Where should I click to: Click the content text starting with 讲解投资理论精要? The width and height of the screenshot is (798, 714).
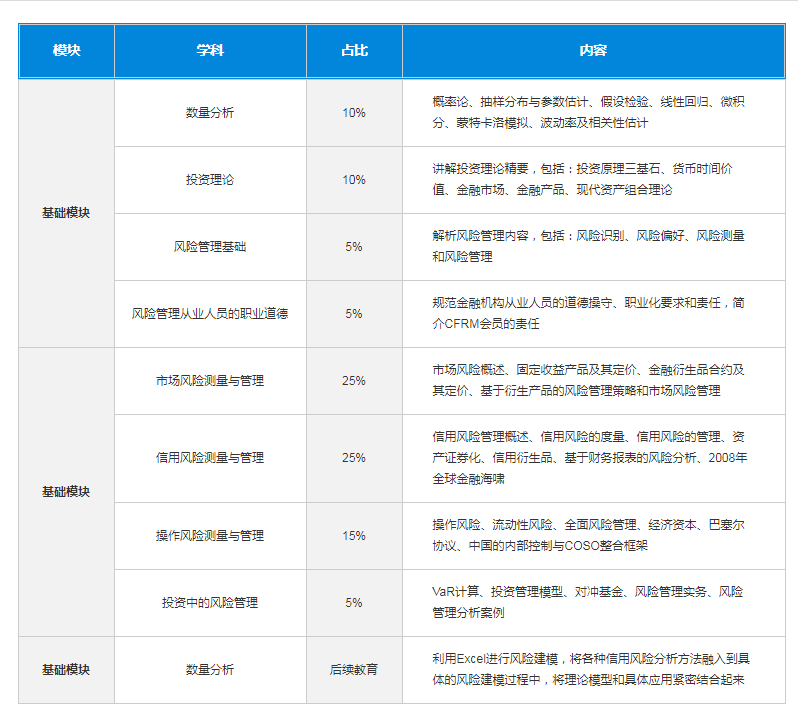(x=590, y=179)
